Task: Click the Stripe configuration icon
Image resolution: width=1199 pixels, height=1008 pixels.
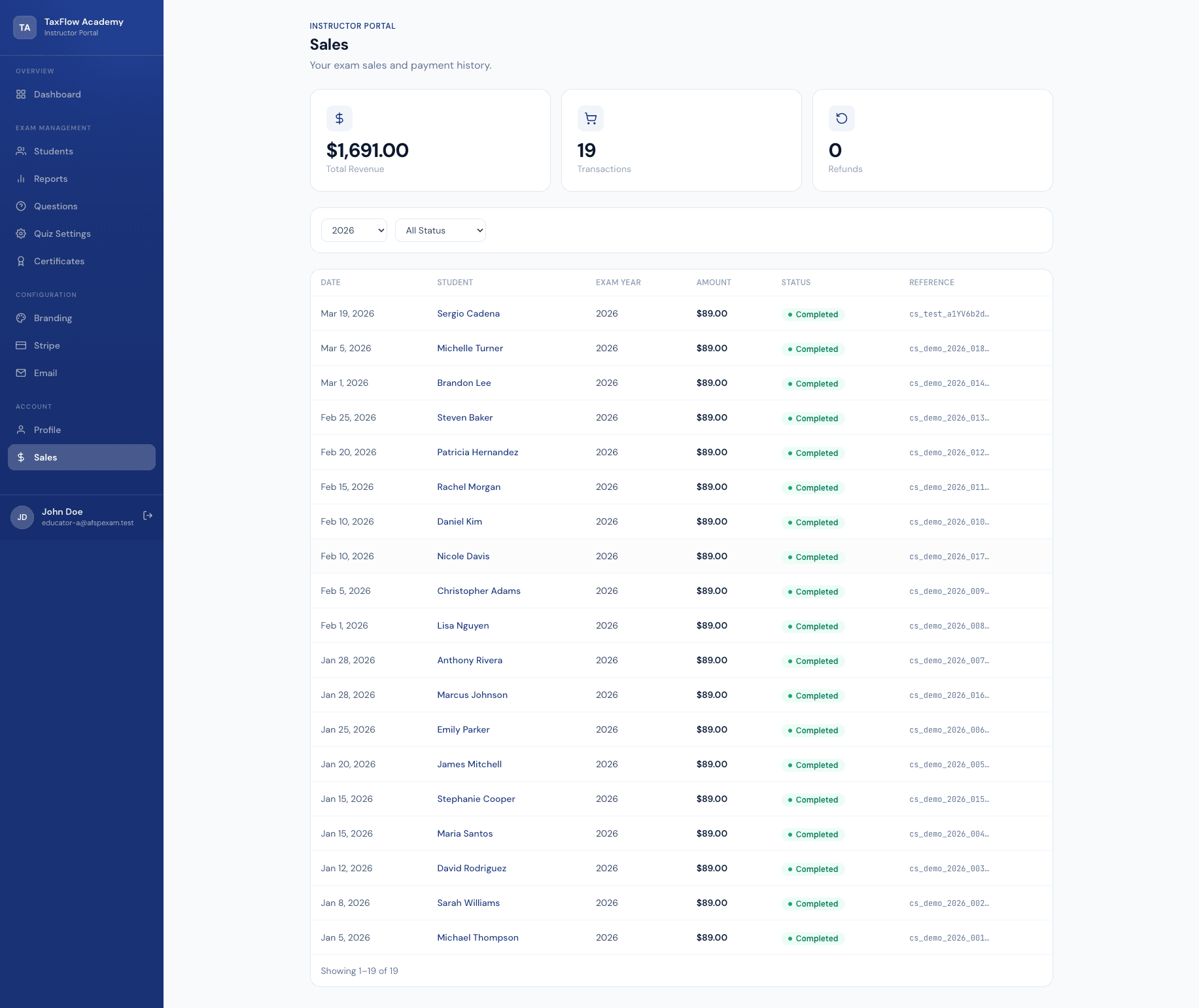Action: [21, 345]
